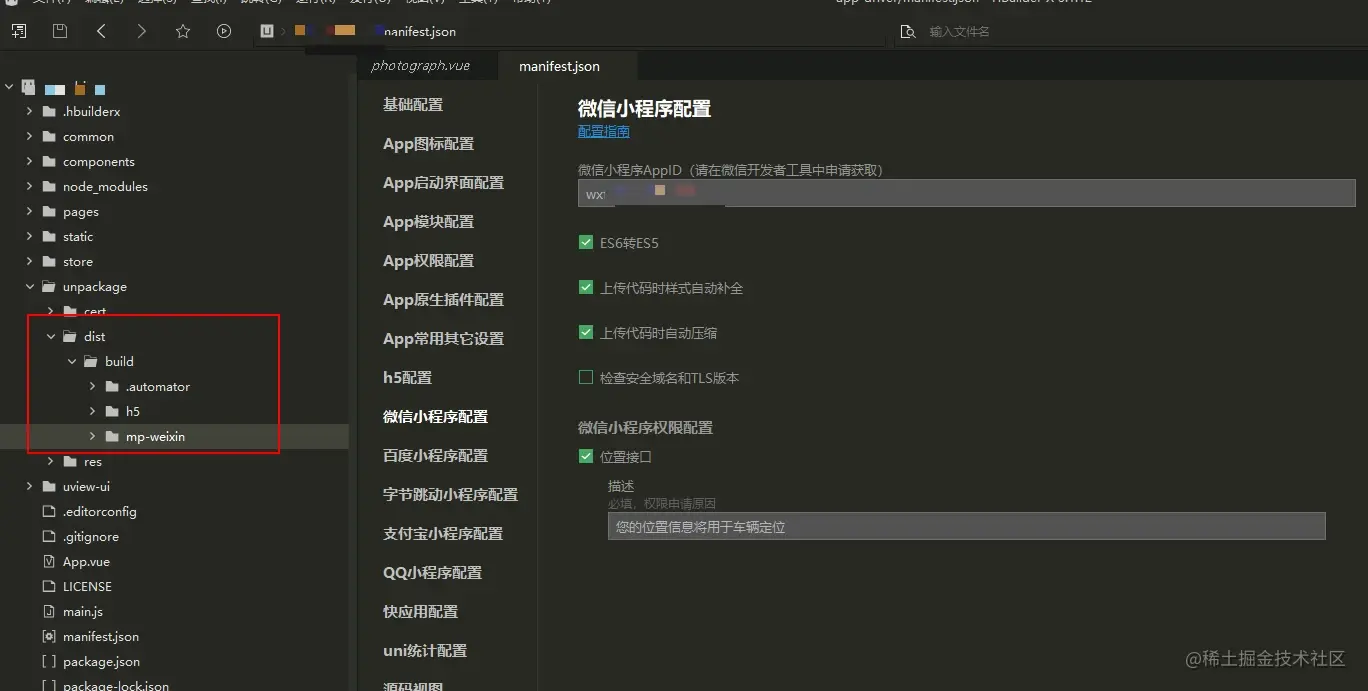Click the package.json brackets icon
Screen dimensions: 1368x691
pyautogui.click(x=49, y=661)
